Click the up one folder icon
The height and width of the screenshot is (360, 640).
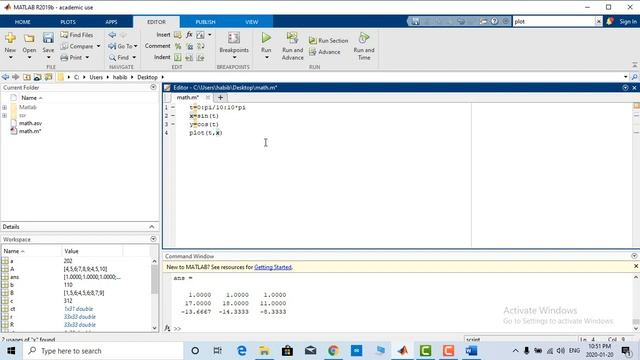click(x=27, y=77)
